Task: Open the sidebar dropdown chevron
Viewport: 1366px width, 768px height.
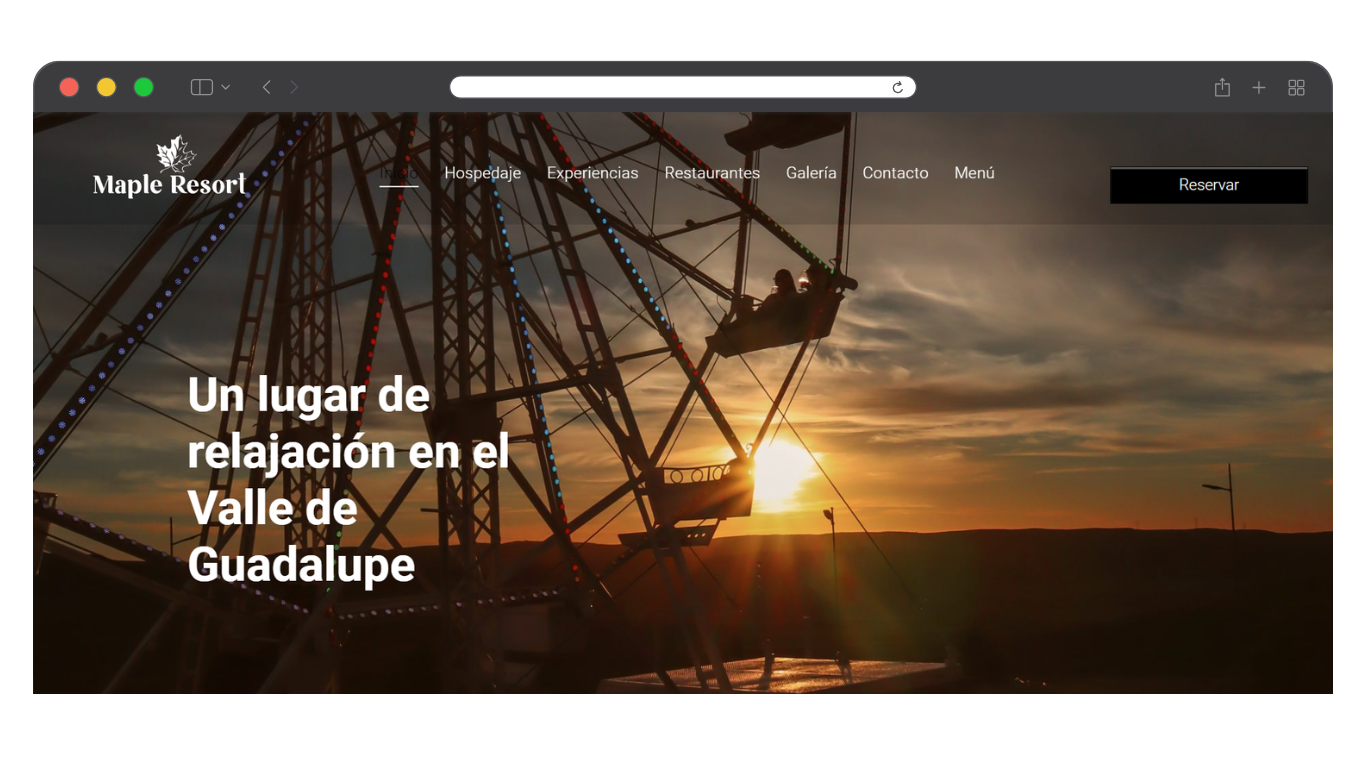Action: [x=226, y=88]
